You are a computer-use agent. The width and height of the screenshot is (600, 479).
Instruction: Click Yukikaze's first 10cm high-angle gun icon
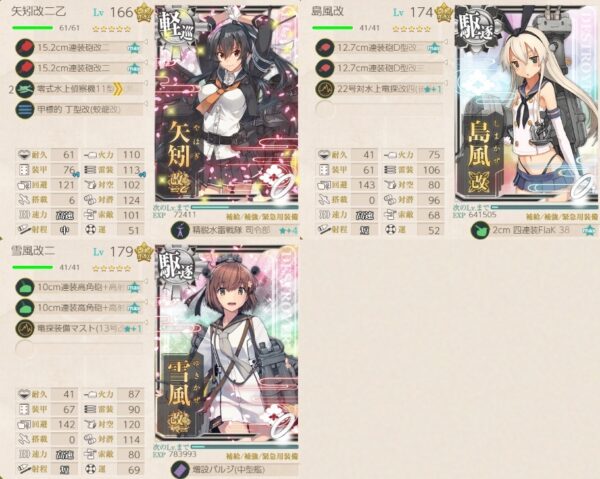(24, 287)
